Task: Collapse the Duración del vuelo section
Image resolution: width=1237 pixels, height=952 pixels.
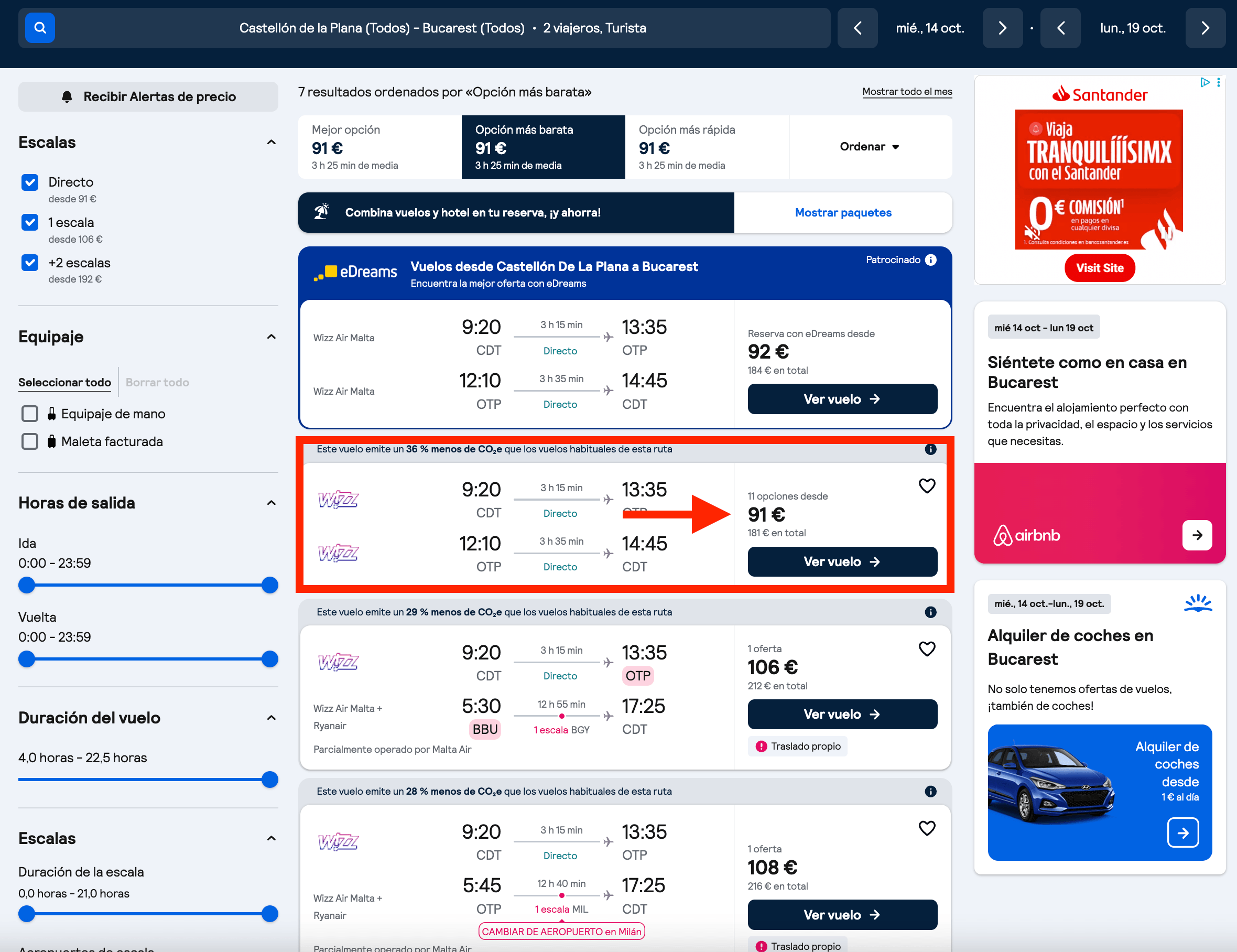Action: [x=272, y=718]
